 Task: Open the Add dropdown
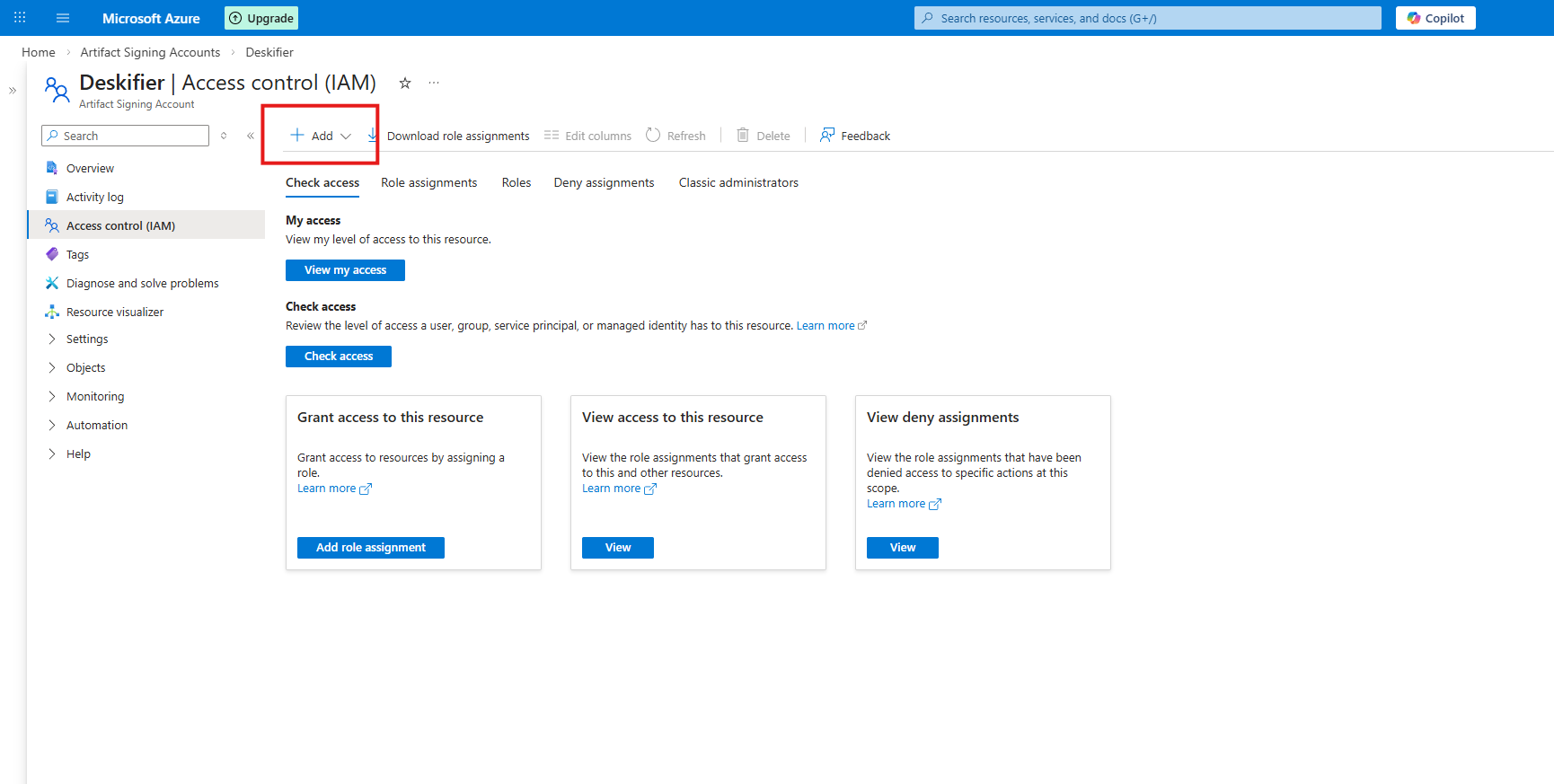click(x=321, y=136)
